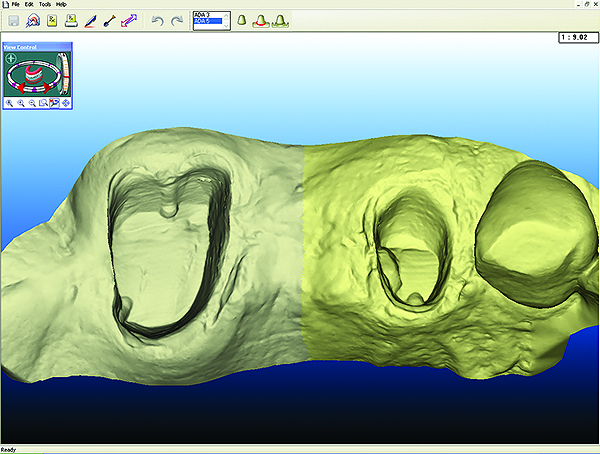Toggle the highlighted view mode button in View Control
Screen dimensions: 600x454
(55, 103)
